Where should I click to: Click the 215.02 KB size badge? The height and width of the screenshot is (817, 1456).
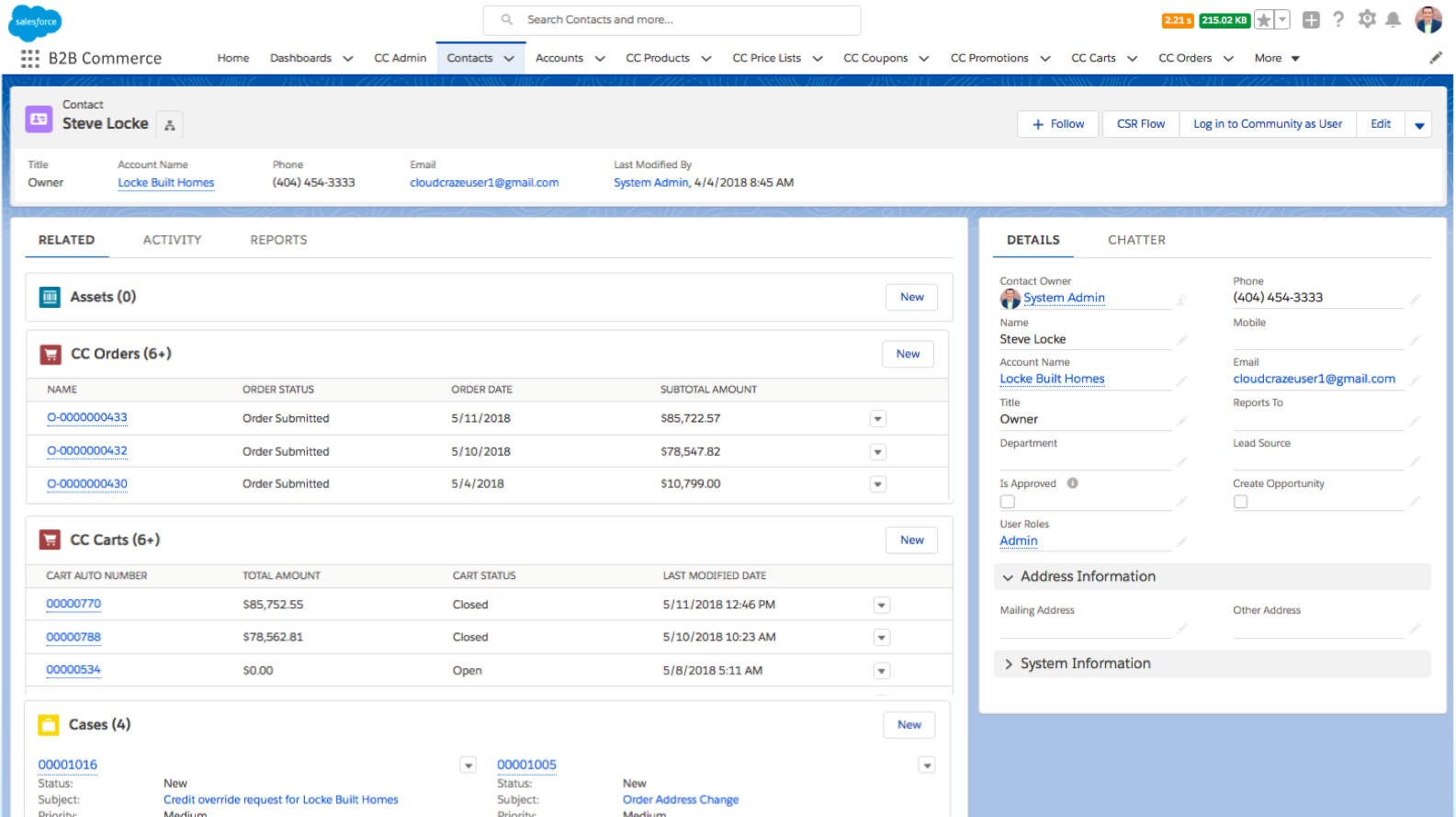click(x=1225, y=20)
